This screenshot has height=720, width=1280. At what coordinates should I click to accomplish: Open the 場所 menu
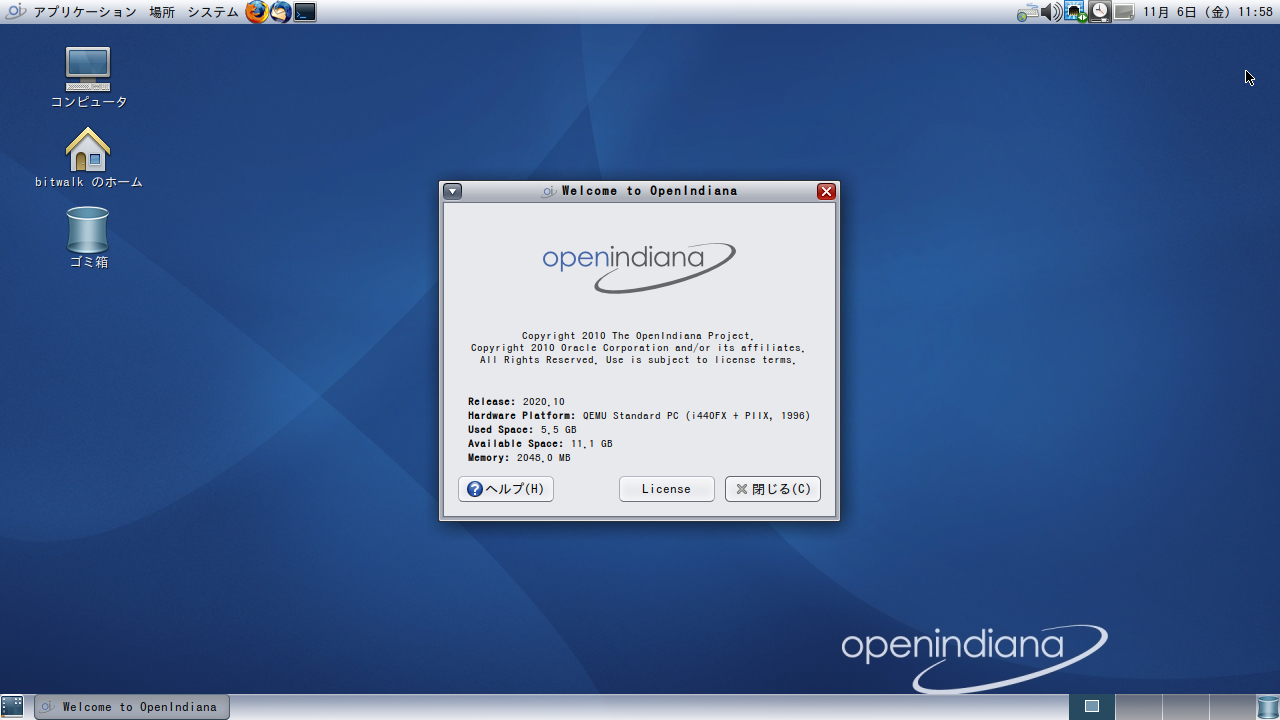pyautogui.click(x=162, y=13)
